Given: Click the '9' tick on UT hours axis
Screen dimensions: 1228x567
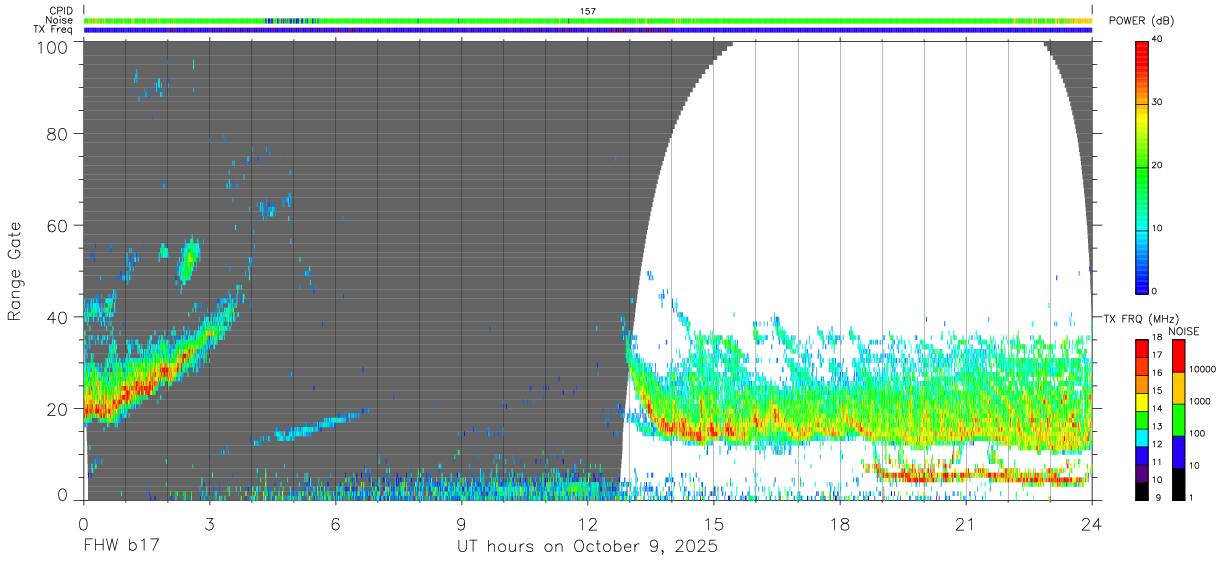Looking at the screenshot, I should tap(461, 524).
